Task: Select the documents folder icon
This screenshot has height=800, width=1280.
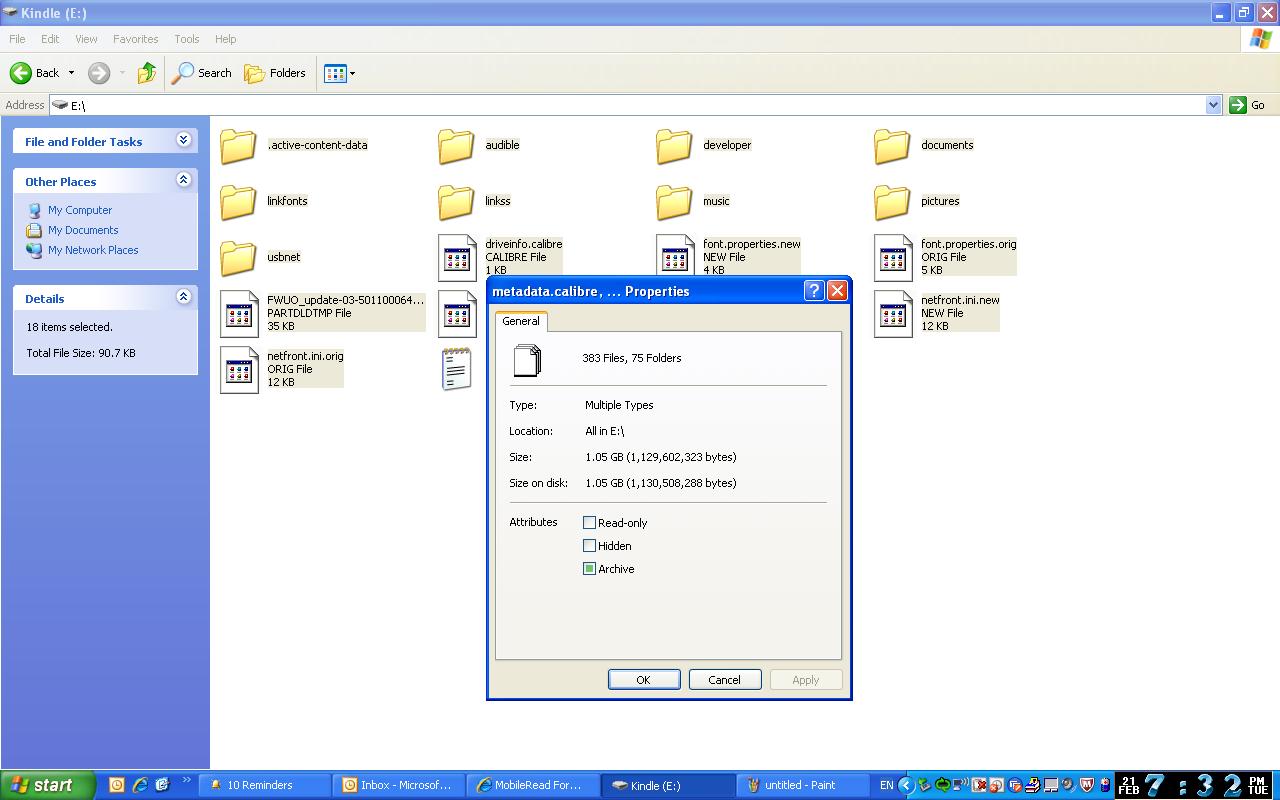Action: click(x=892, y=146)
